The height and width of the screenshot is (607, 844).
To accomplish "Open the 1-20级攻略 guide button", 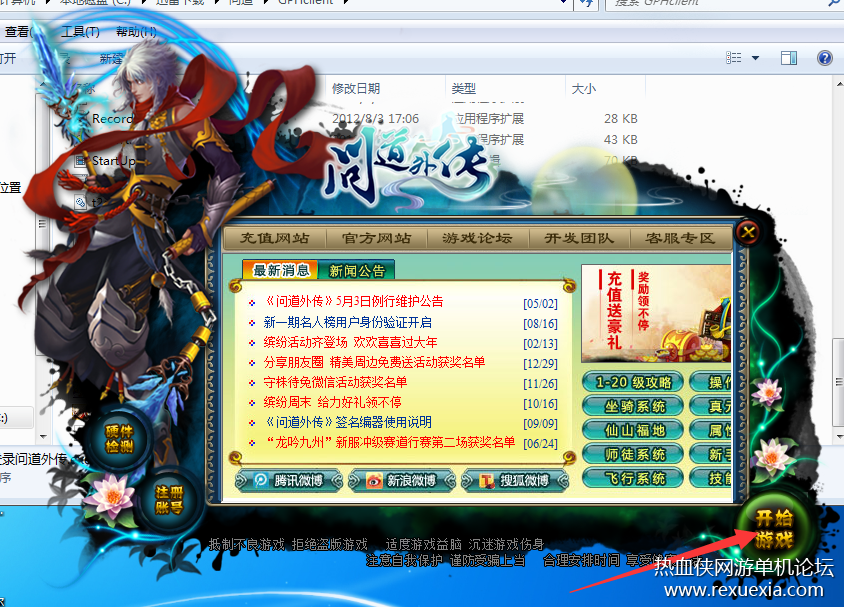I will tap(633, 382).
